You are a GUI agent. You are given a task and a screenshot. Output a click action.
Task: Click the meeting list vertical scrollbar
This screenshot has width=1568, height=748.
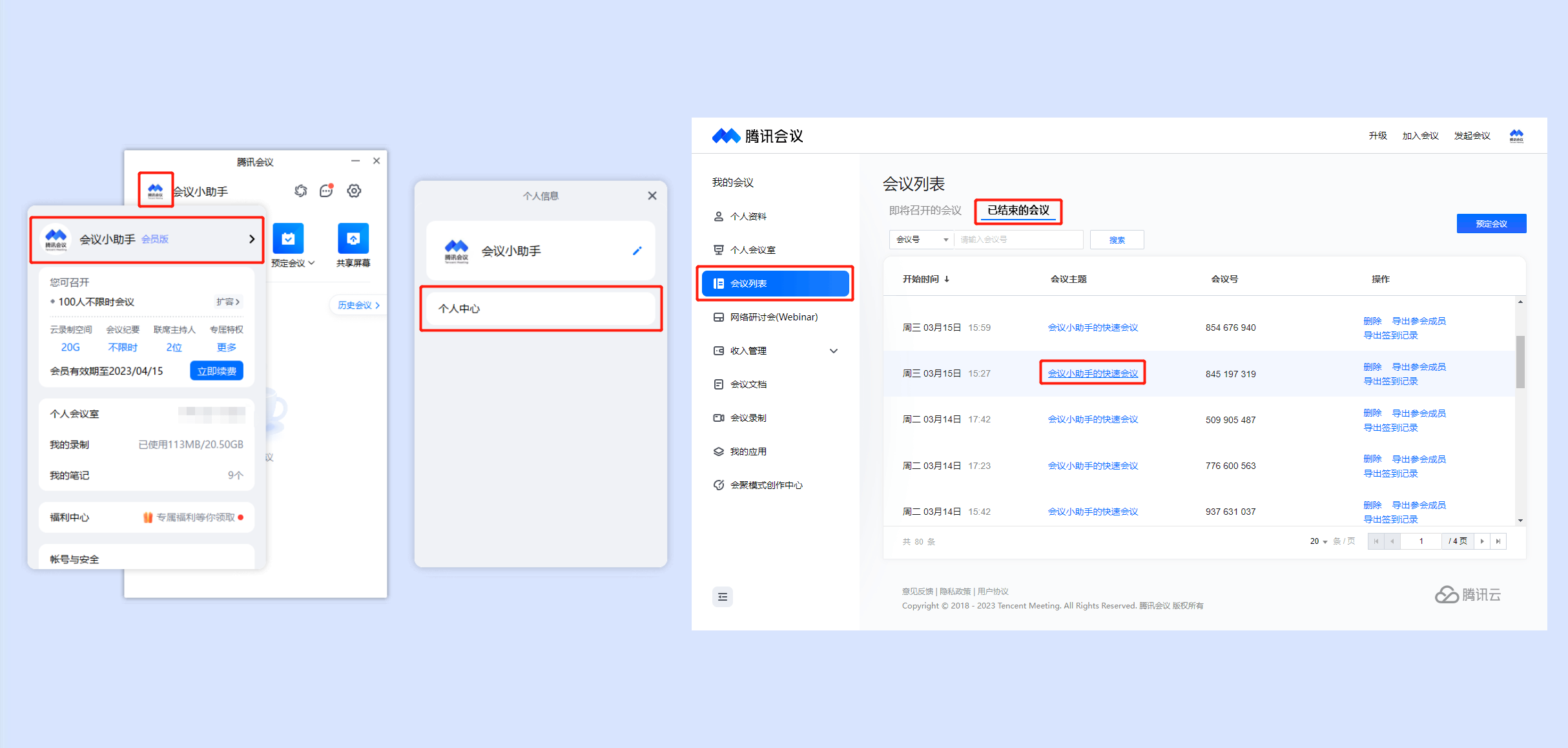click(x=1520, y=362)
